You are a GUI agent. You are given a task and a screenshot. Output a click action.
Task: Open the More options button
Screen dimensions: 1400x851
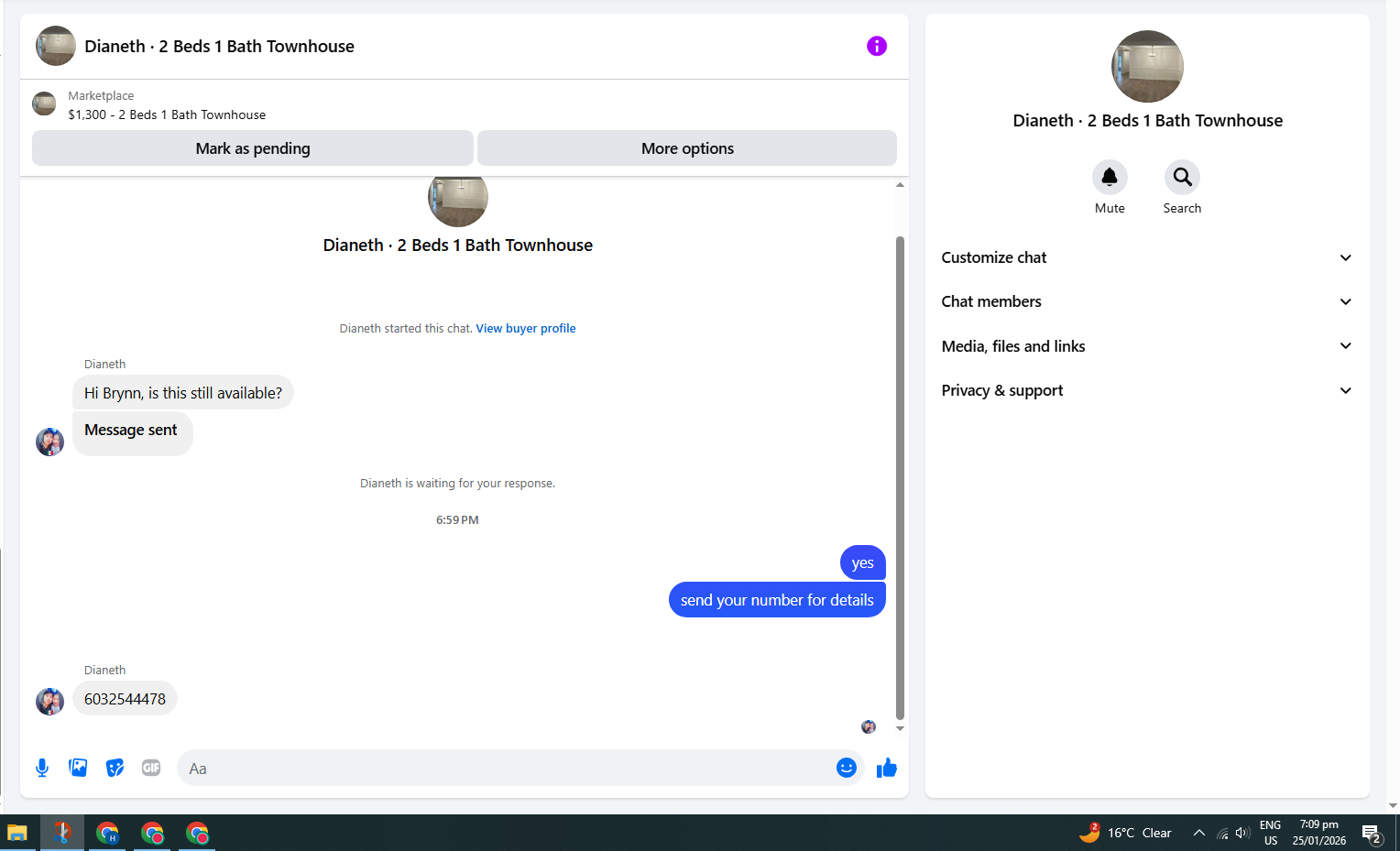click(x=687, y=148)
